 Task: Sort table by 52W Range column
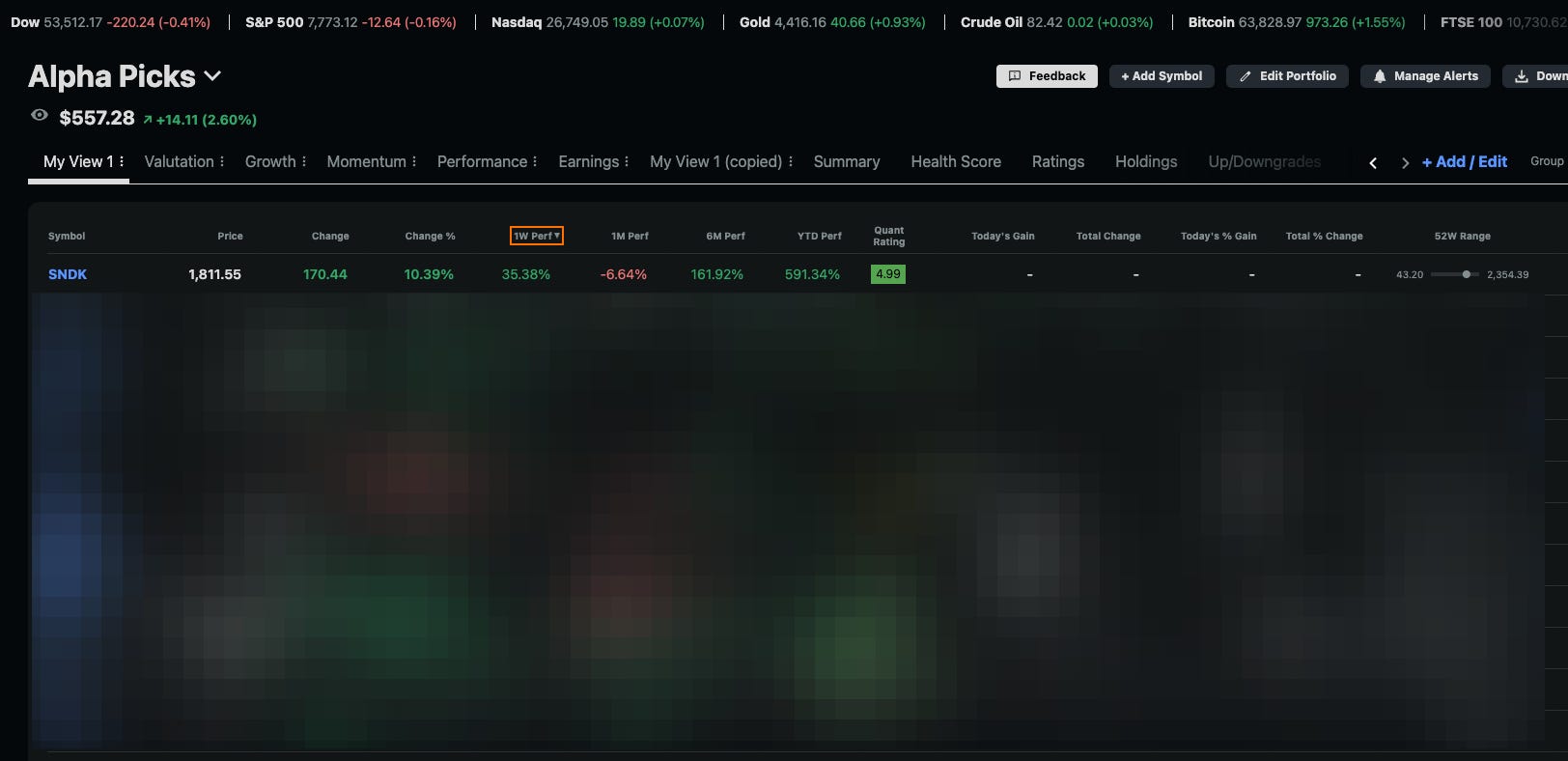[x=1463, y=236]
